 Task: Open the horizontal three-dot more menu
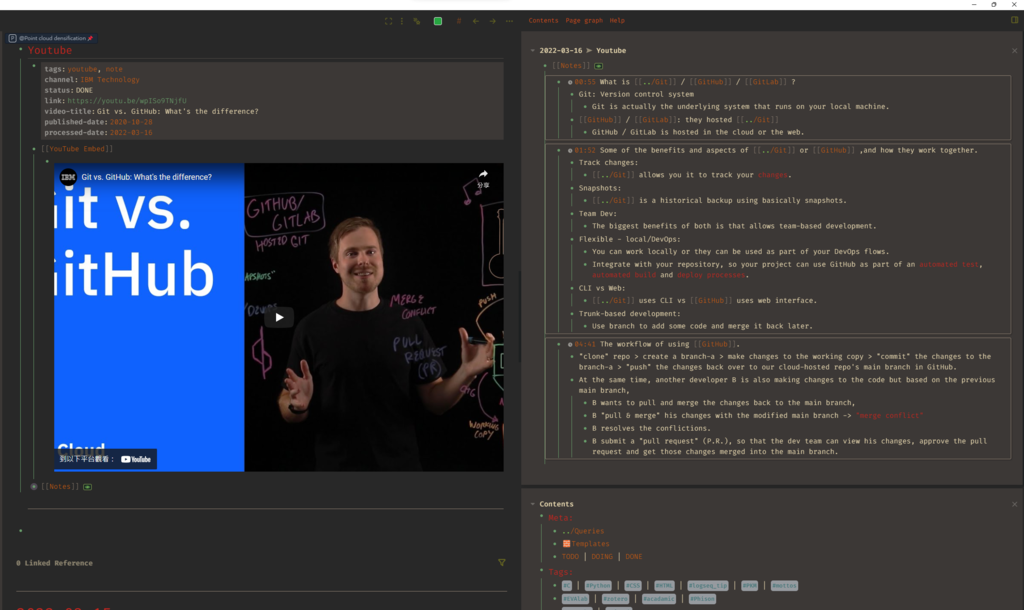tap(509, 21)
